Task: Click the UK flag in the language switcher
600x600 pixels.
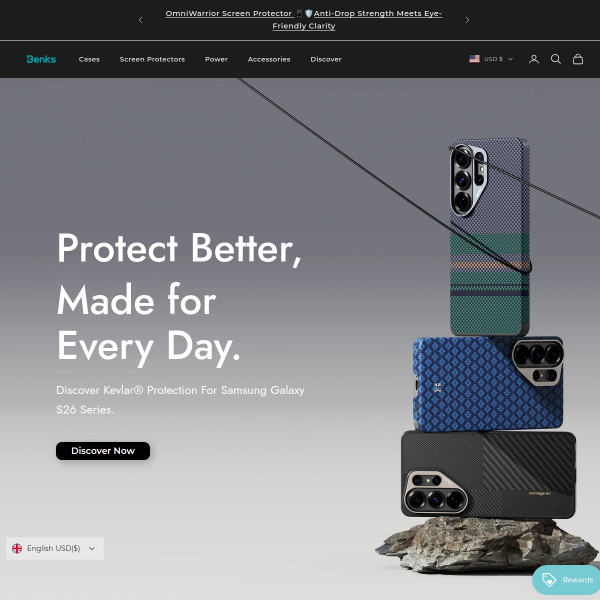Action: (17, 548)
